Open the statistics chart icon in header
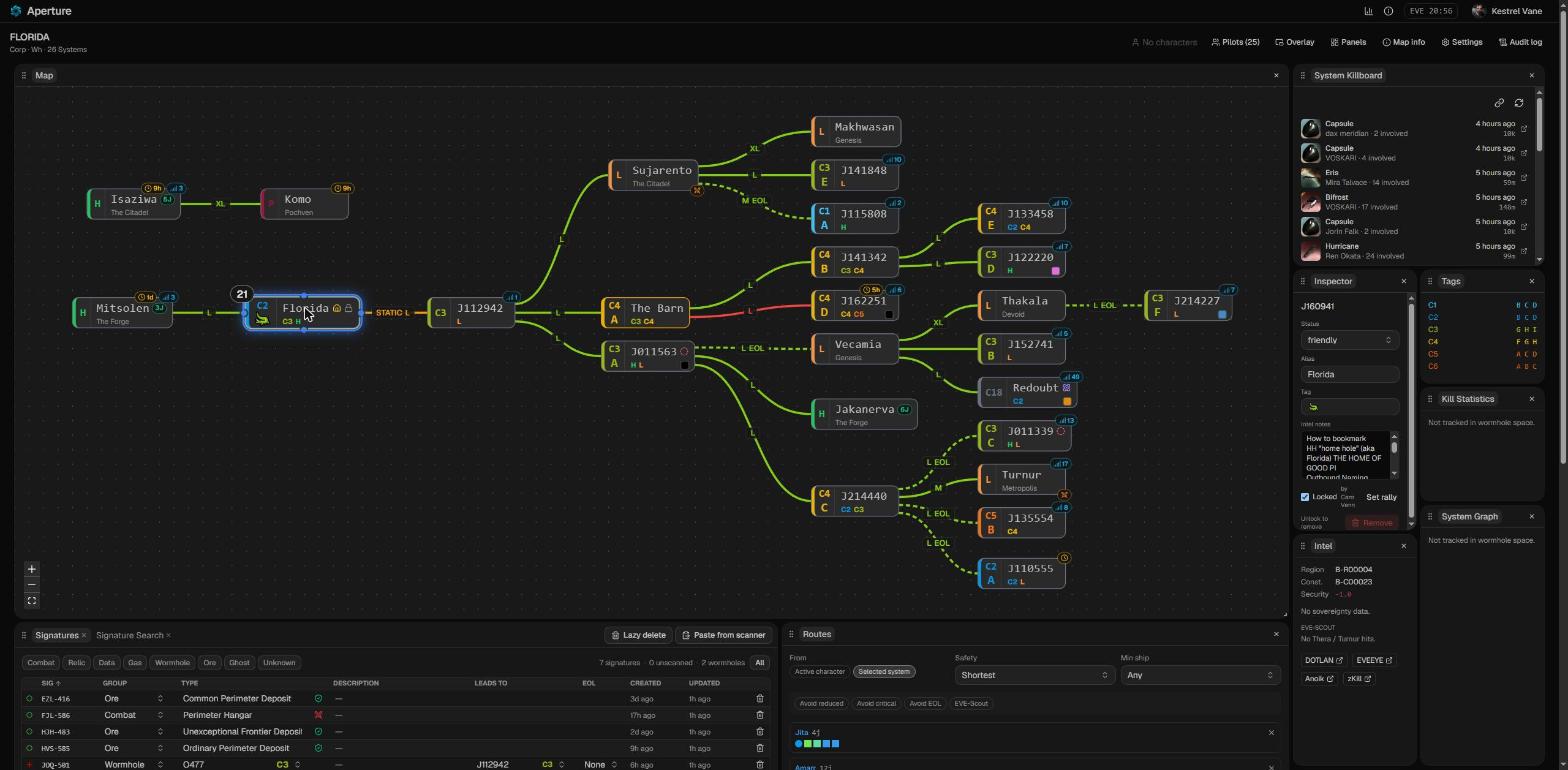Screen dimensions: 1568x770 tap(1368, 11)
